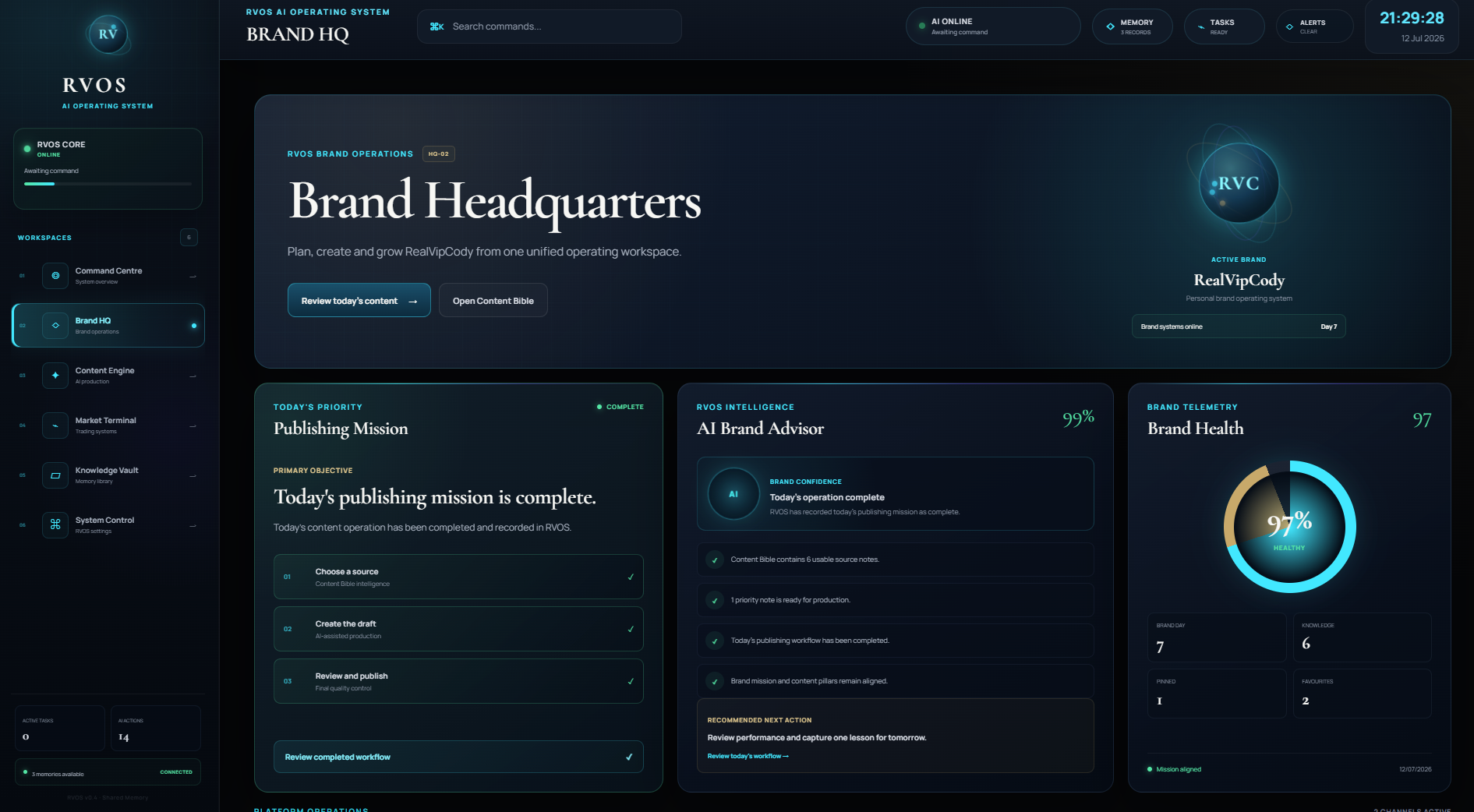The image size is (1474, 812).
Task: Click the Active Tasks counter tile
Action: pyautogui.click(x=60, y=729)
